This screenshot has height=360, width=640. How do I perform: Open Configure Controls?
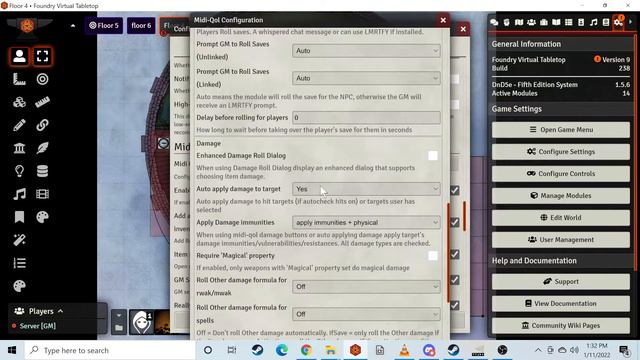pyautogui.click(x=561, y=173)
